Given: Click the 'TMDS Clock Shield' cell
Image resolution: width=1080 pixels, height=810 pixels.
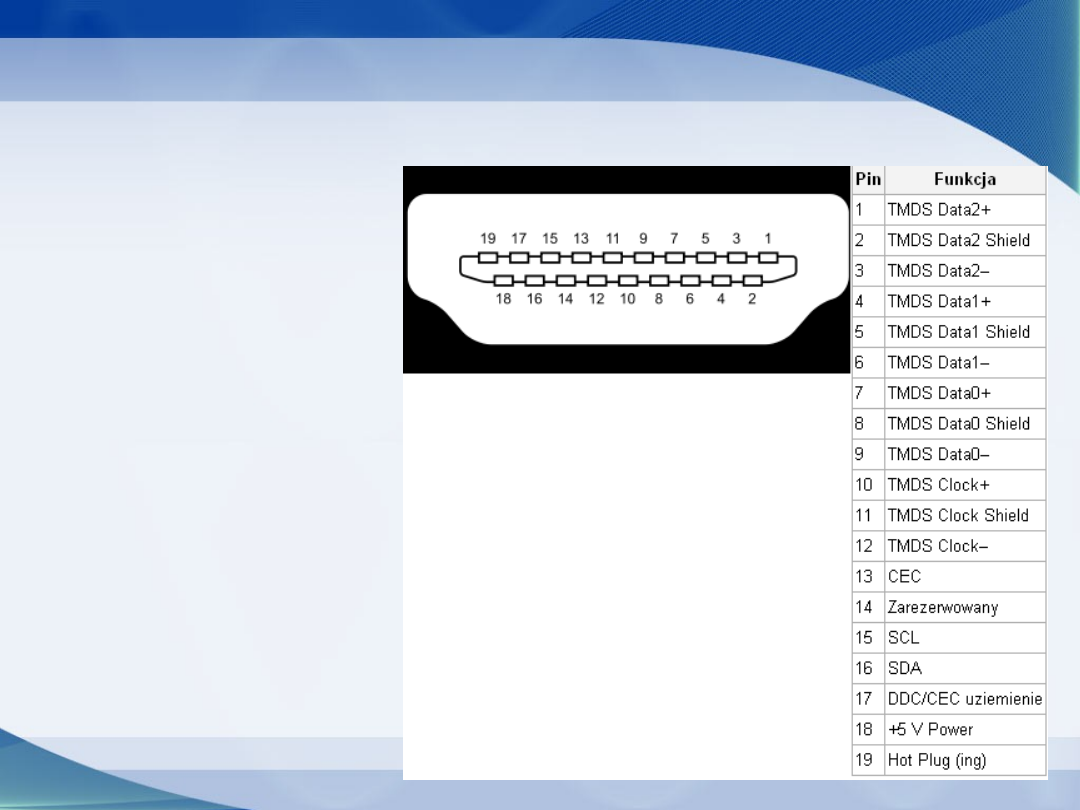Looking at the screenshot, I should pyautogui.click(x=958, y=516).
